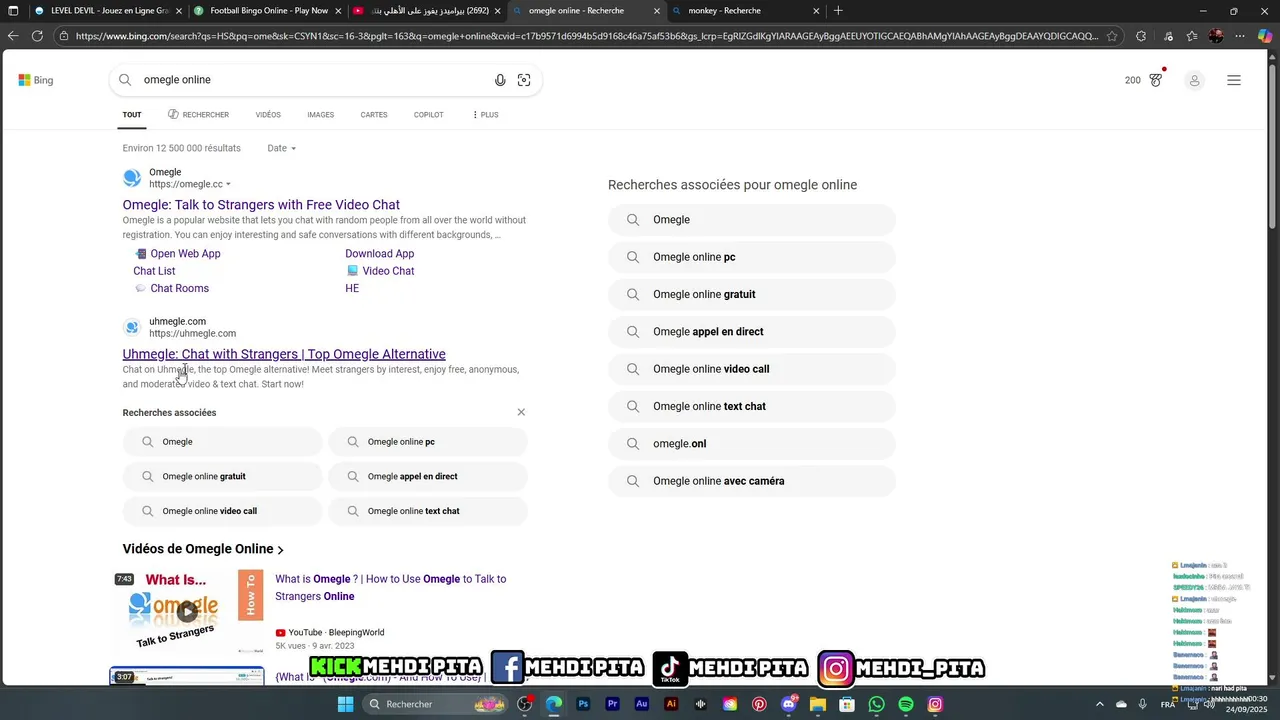
Task: Open the favorites list icon in toolbar
Action: point(1191,36)
